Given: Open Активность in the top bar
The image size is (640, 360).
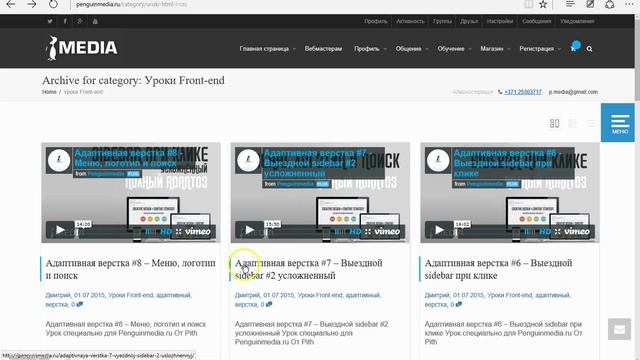Looking at the screenshot, I should 410,21.
